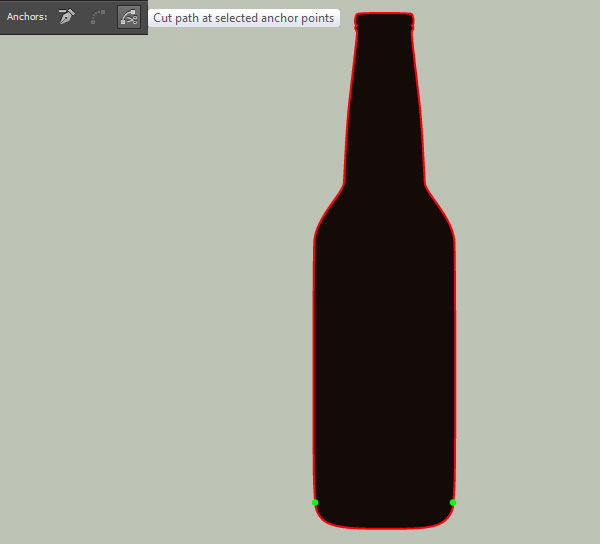The height and width of the screenshot is (544, 600).
Task: Select the right green anchor point on bottle
Action: [x=453, y=502]
